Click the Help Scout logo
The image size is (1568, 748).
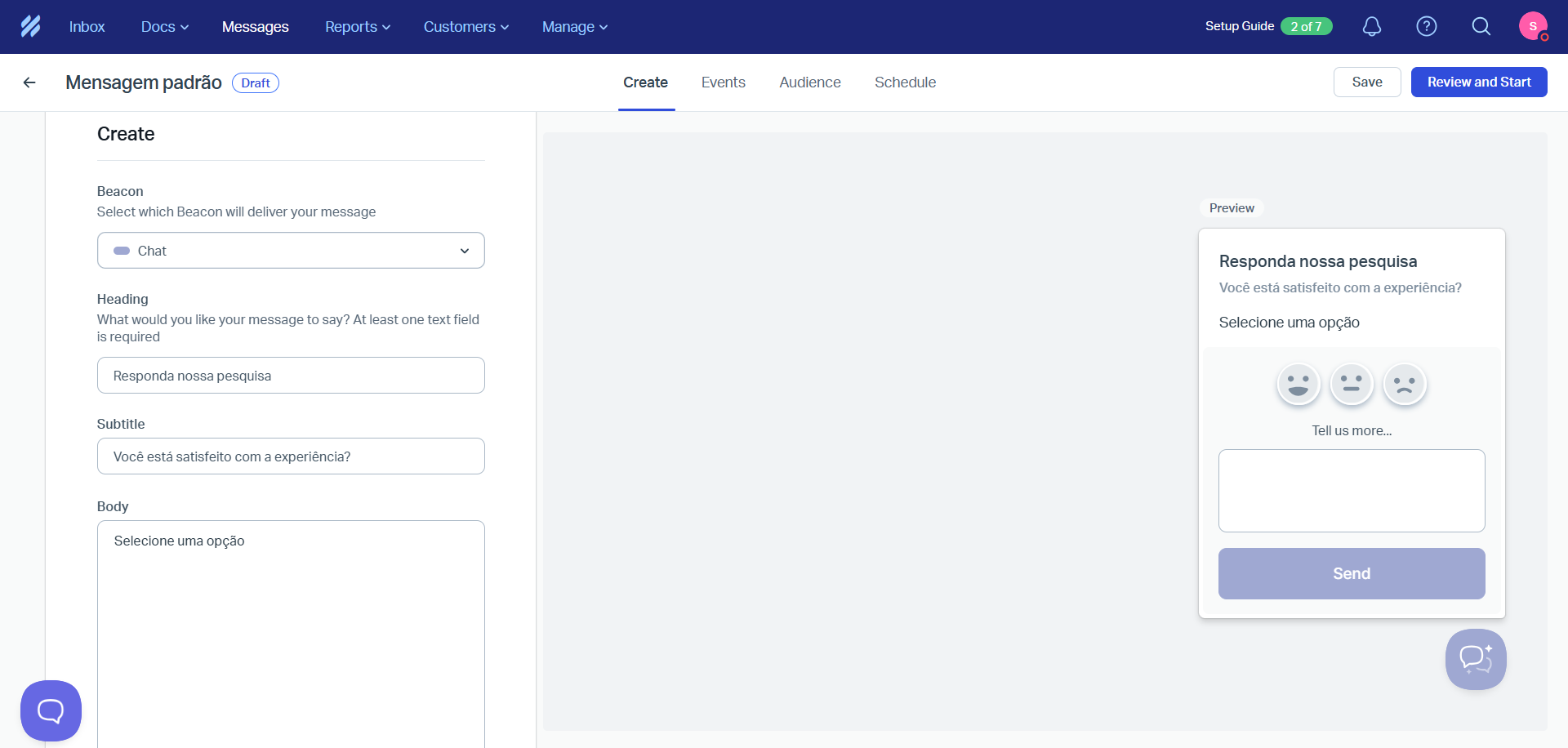(x=30, y=26)
